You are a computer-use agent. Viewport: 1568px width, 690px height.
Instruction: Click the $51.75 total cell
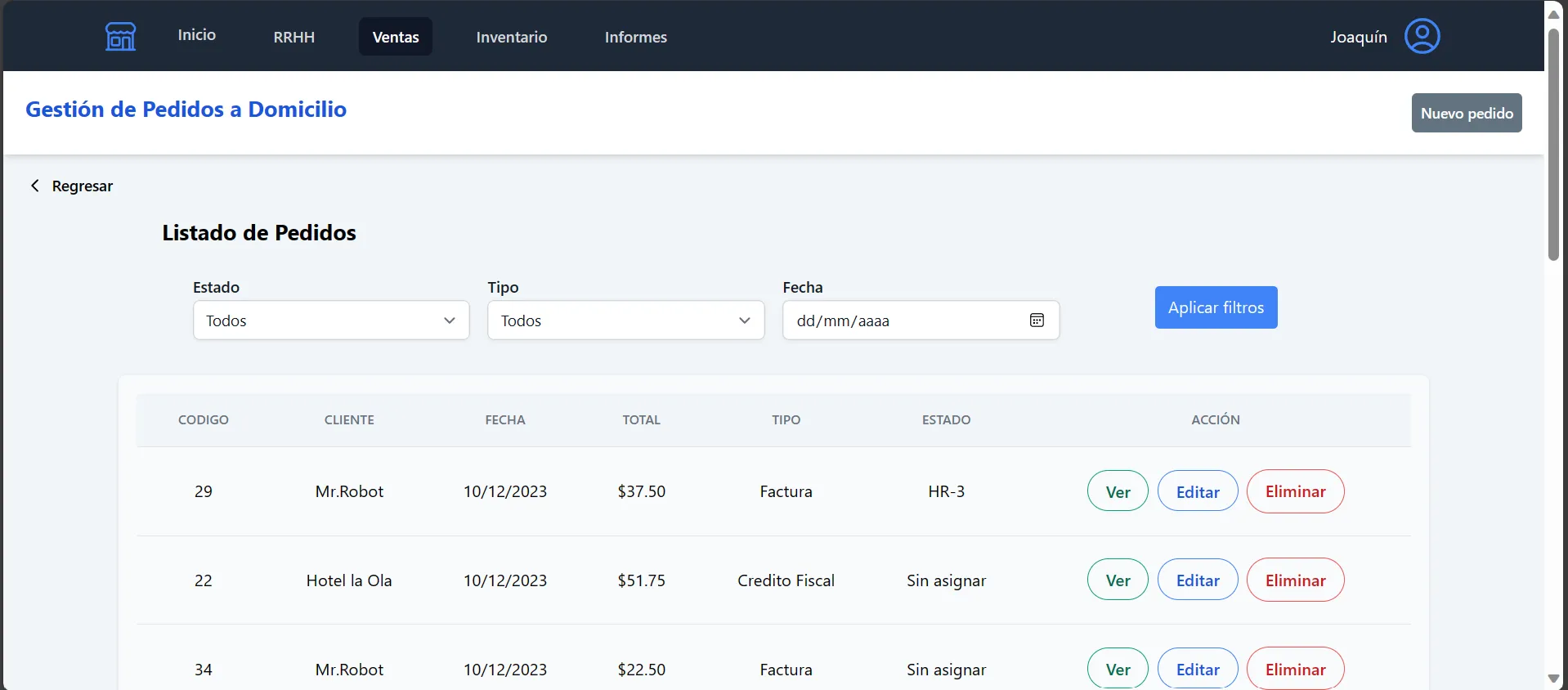[x=641, y=580]
